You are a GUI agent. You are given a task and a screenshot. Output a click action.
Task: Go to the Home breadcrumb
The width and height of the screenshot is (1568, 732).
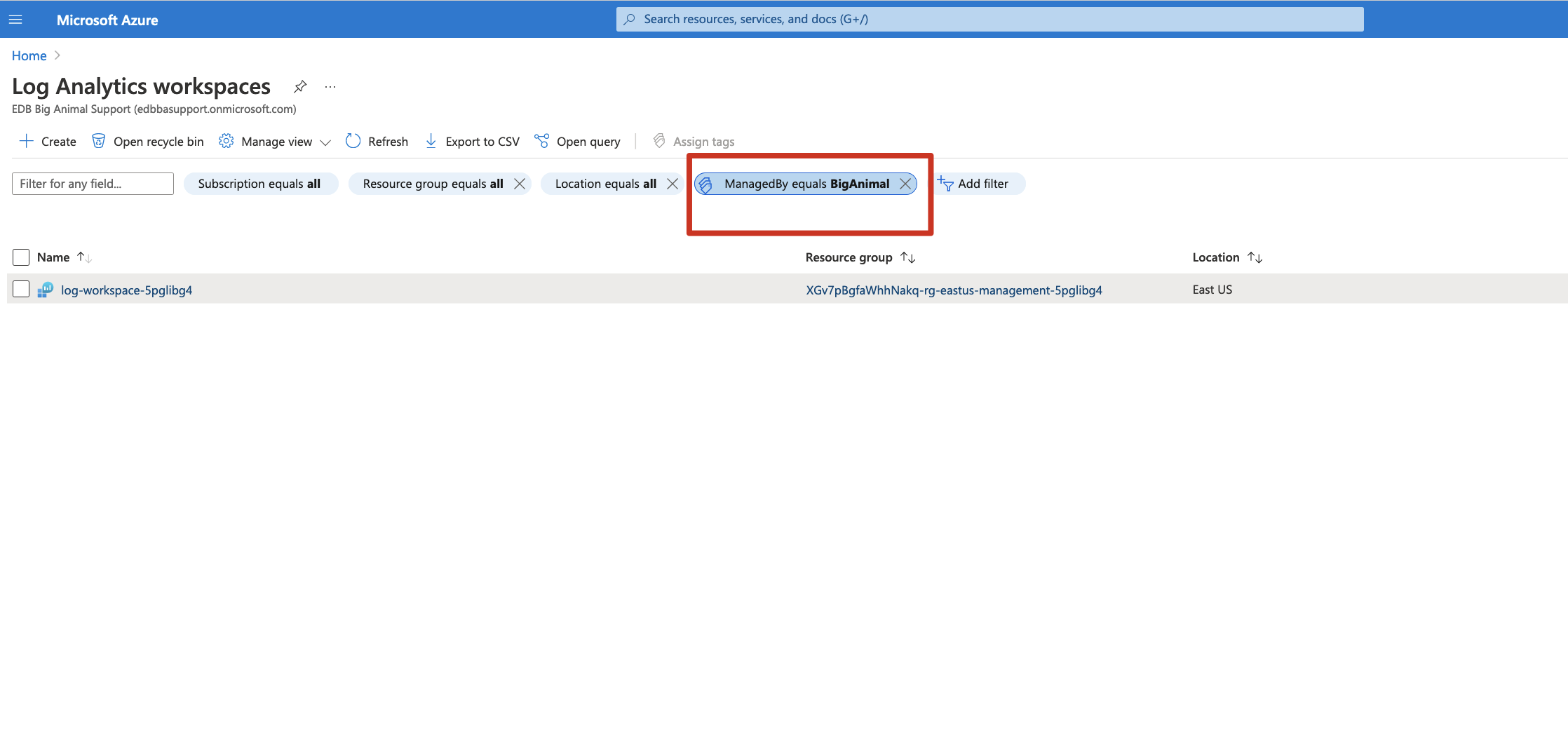click(29, 55)
